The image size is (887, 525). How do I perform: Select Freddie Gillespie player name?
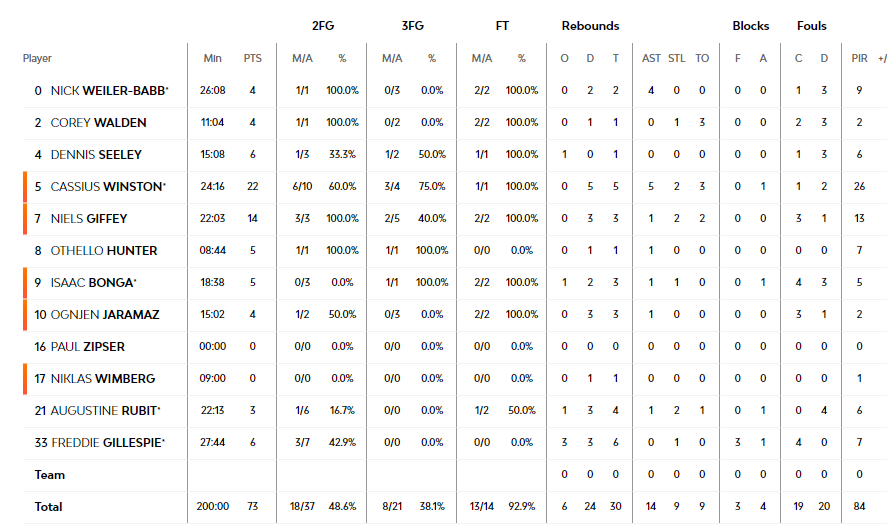106,443
